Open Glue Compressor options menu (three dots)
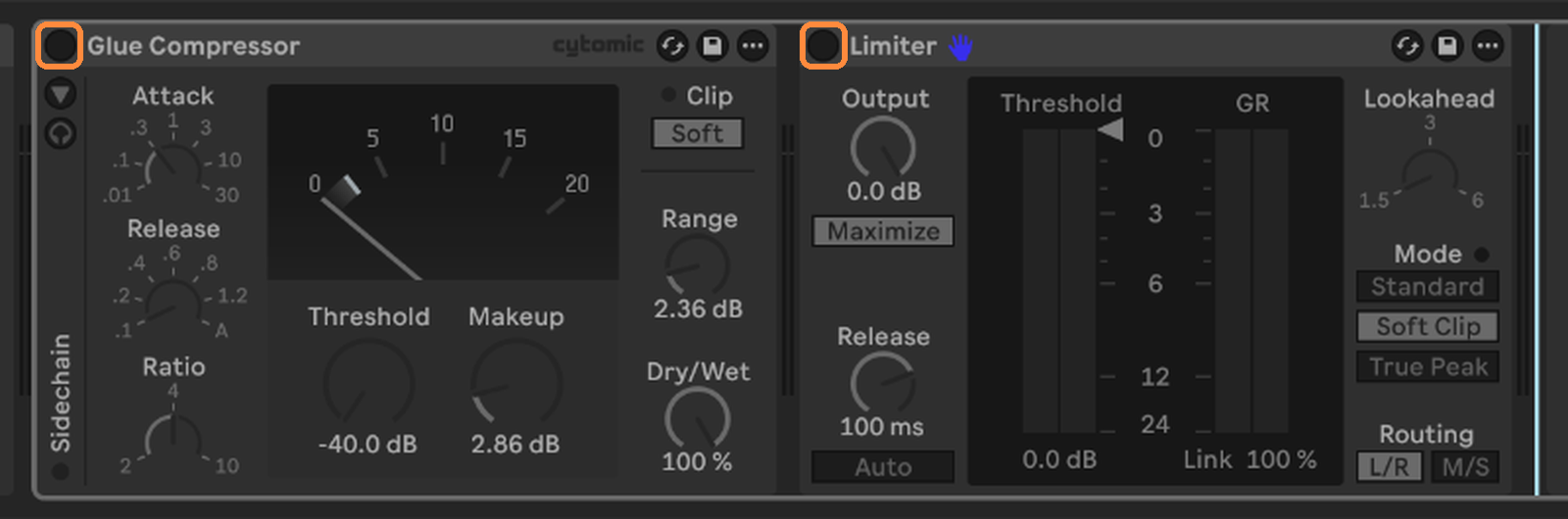Viewport: 1568px width, 519px height. (x=753, y=46)
